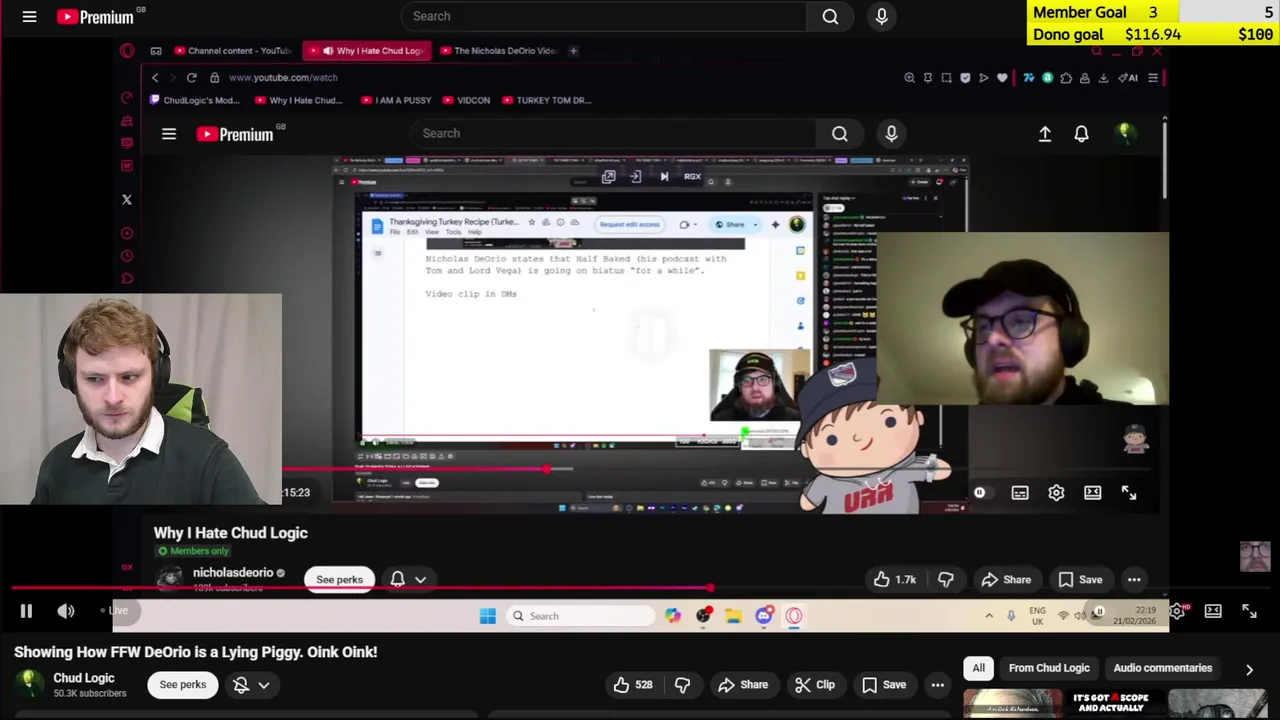Open more actions for nicholasdeorio video
1280x720 pixels.
1134,580
